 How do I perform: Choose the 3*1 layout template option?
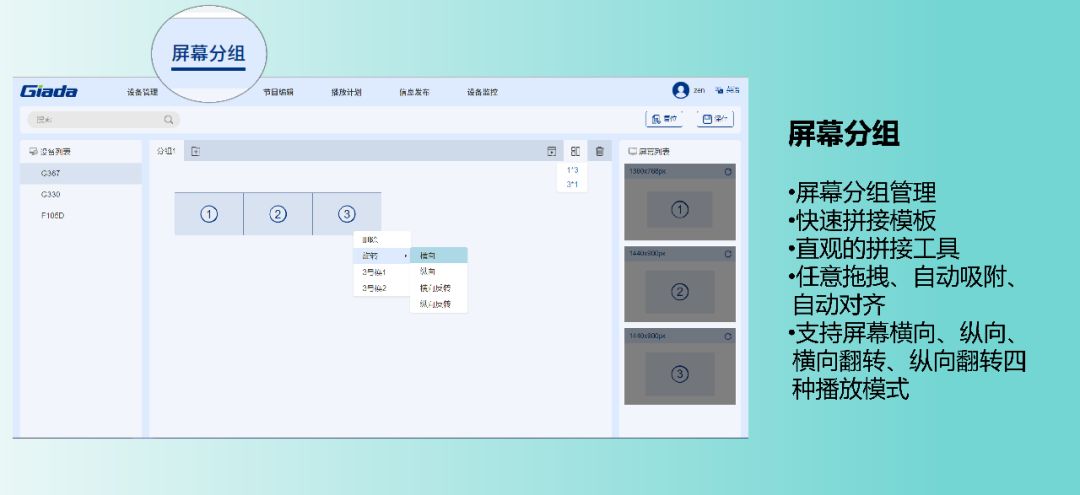point(572,184)
